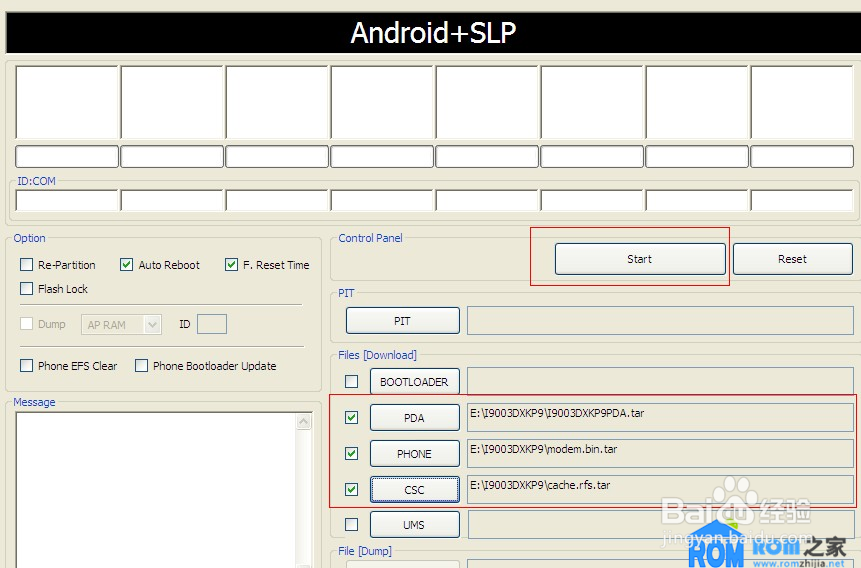Click the modem.bin.tar path field
This screenshot has height=568, width=861.
660,453
